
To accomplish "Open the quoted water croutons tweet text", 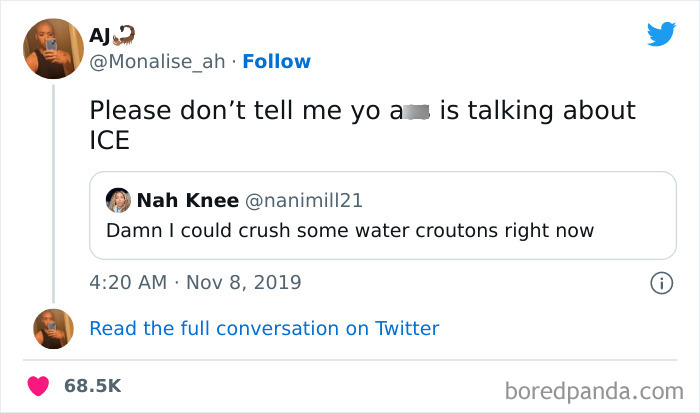I will [350, 231].
